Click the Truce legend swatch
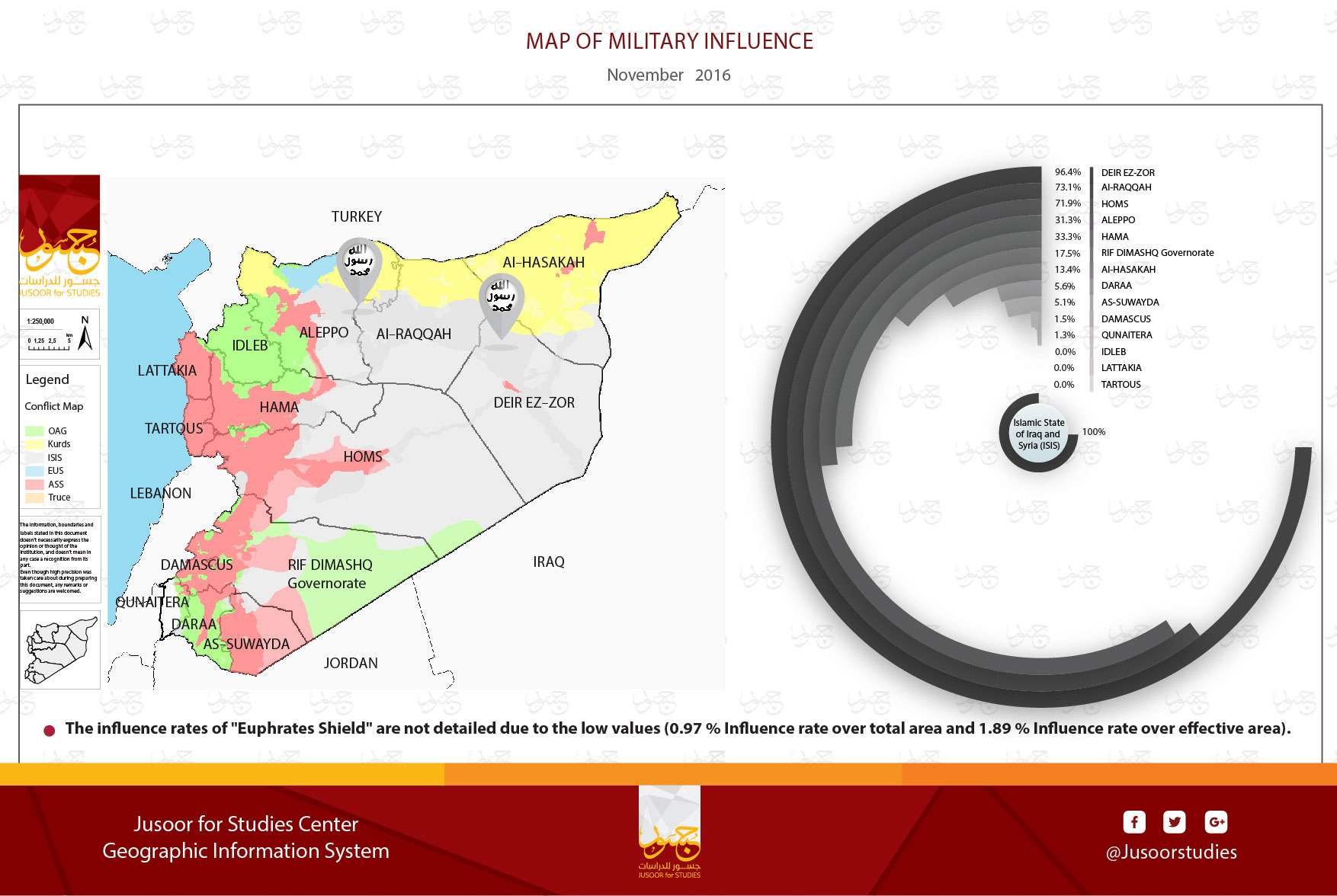Viewport: 1337px width, 896px height. [x=35, y=498]
